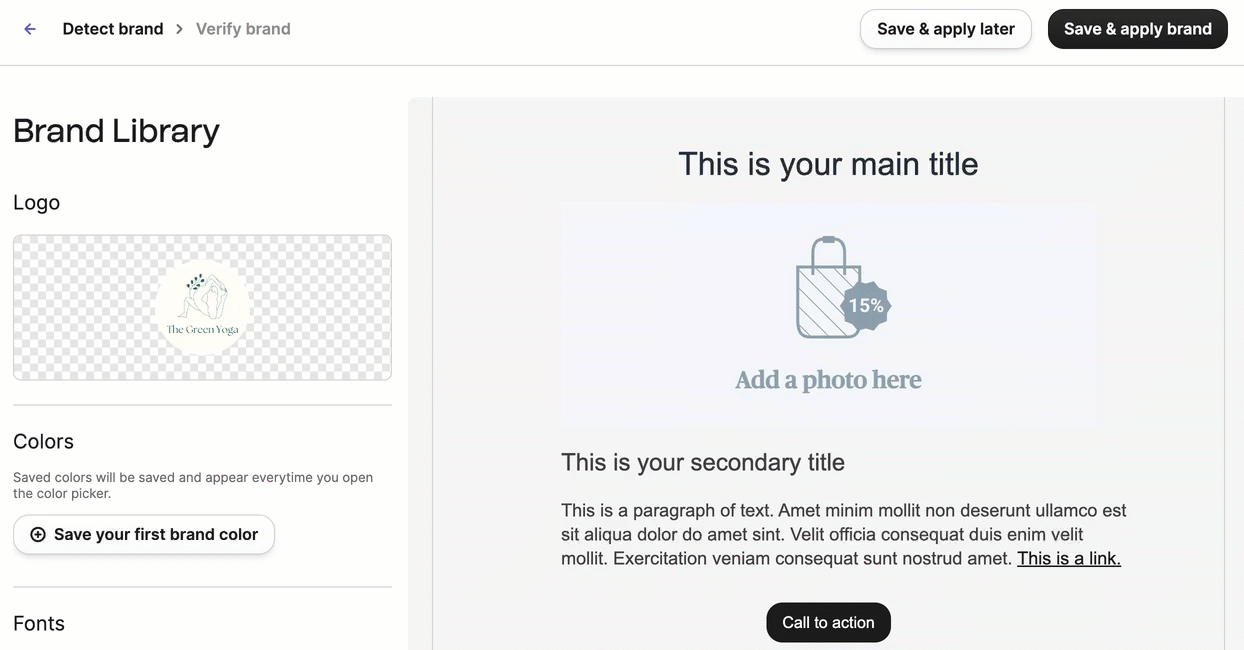Click the back arrow icon
Image resolution: width=1244 pixels, height=650 pixels.
[30, 29]
